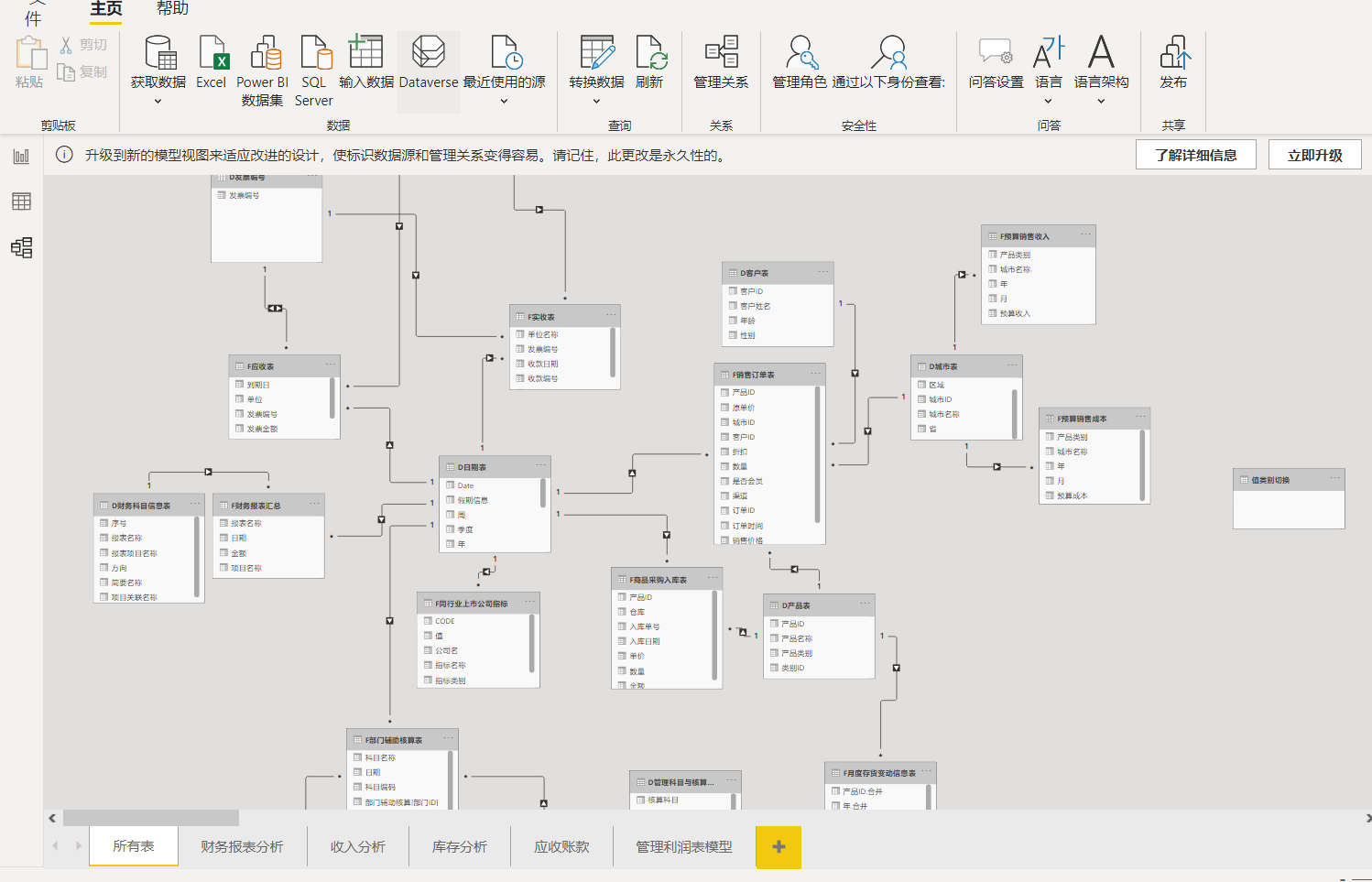
Task: Import from Excel workbook icon
Action: (212, 53)
